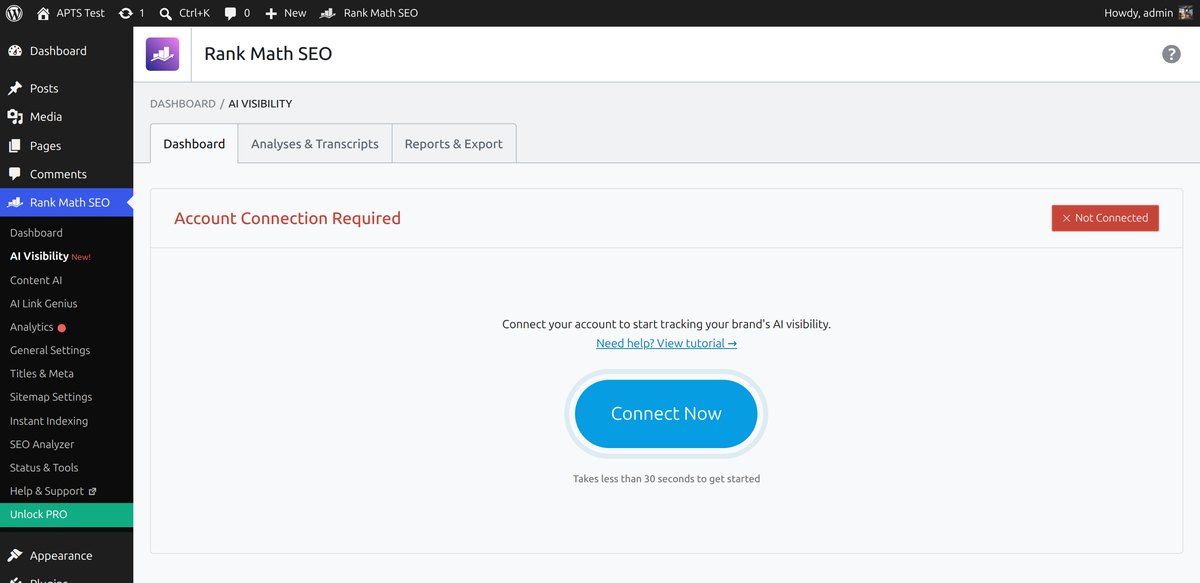Open AI Link Genius submenu item

[x=43, y=303]
